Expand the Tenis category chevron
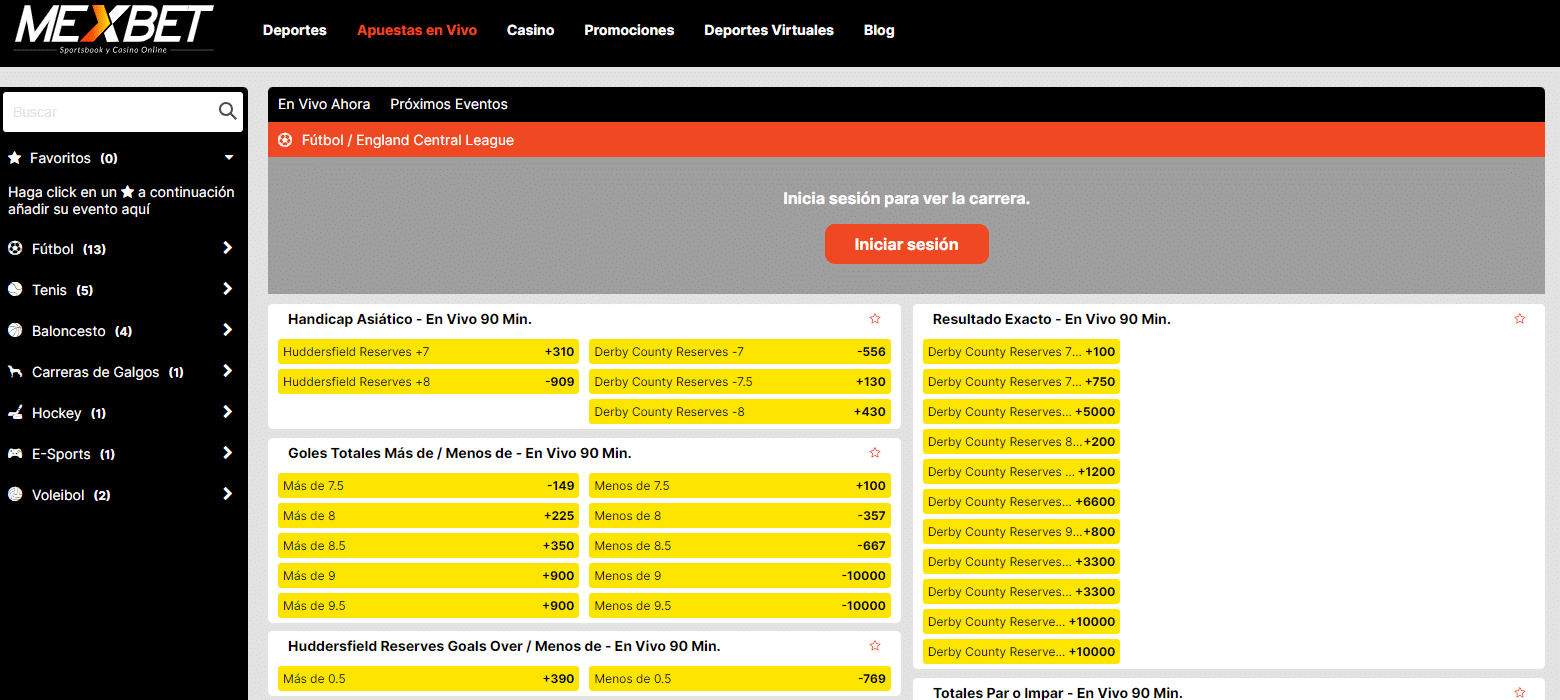Screen dimensions: 1560x700 click(228, 289)
